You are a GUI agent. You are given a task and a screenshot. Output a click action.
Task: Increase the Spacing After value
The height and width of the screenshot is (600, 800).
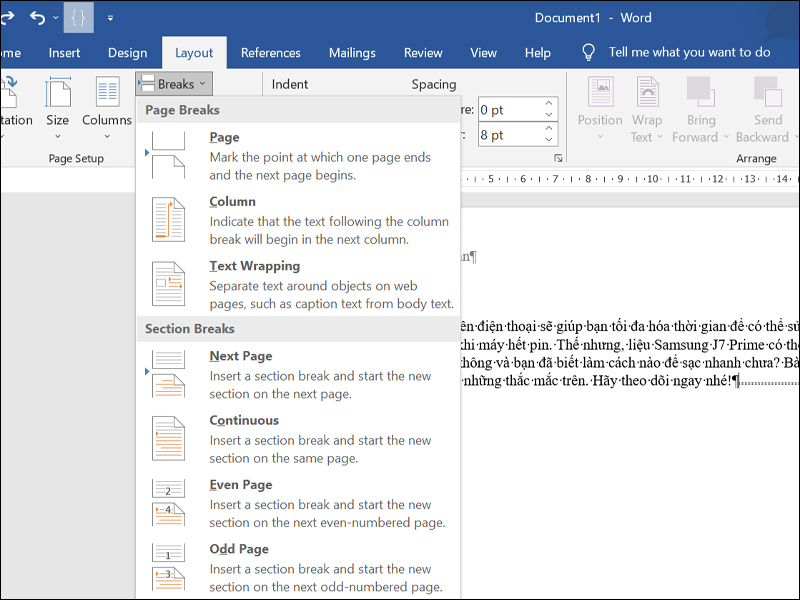click(549, 130)
